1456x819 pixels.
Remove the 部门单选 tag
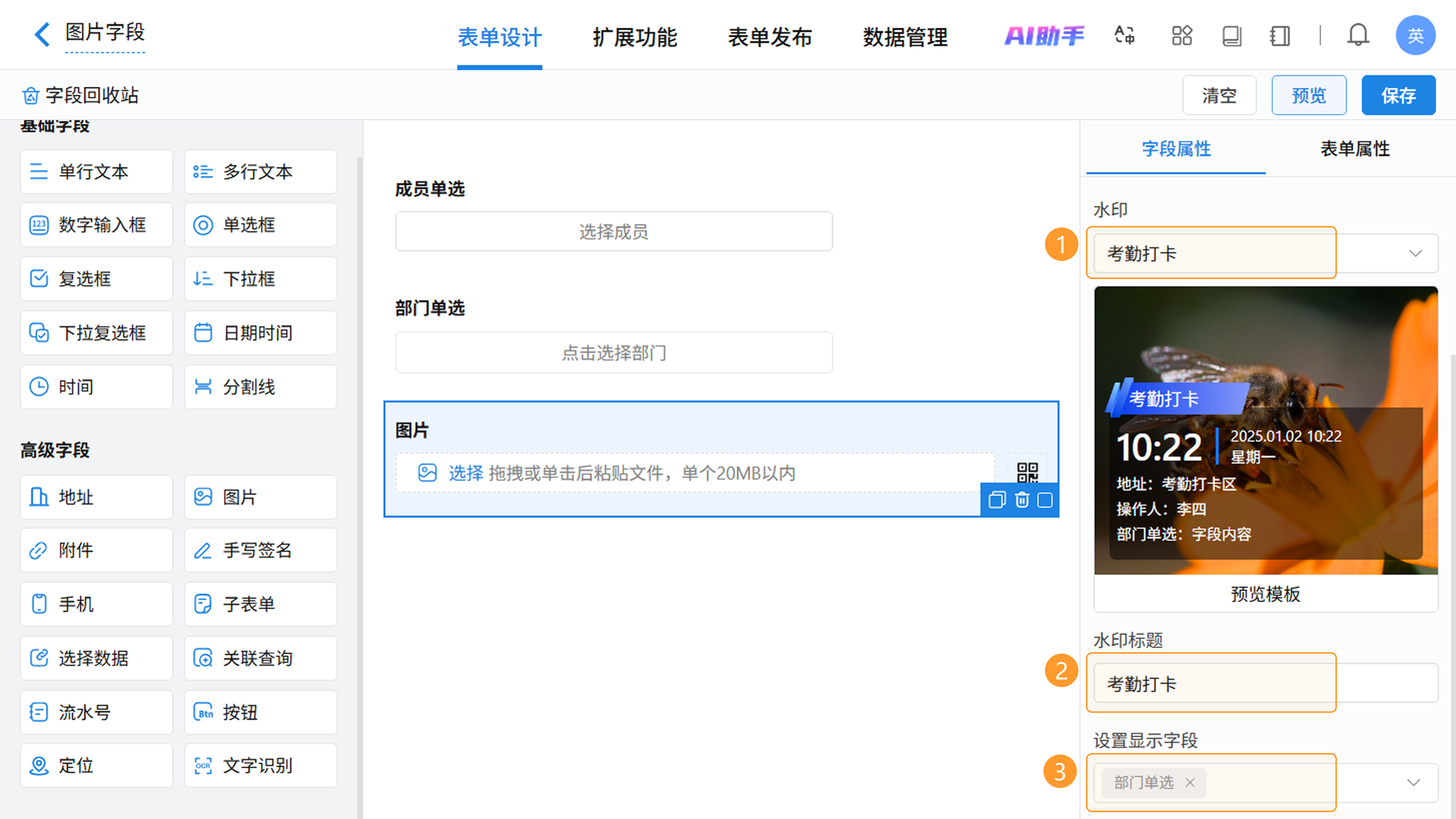[x=1190, y=782]
